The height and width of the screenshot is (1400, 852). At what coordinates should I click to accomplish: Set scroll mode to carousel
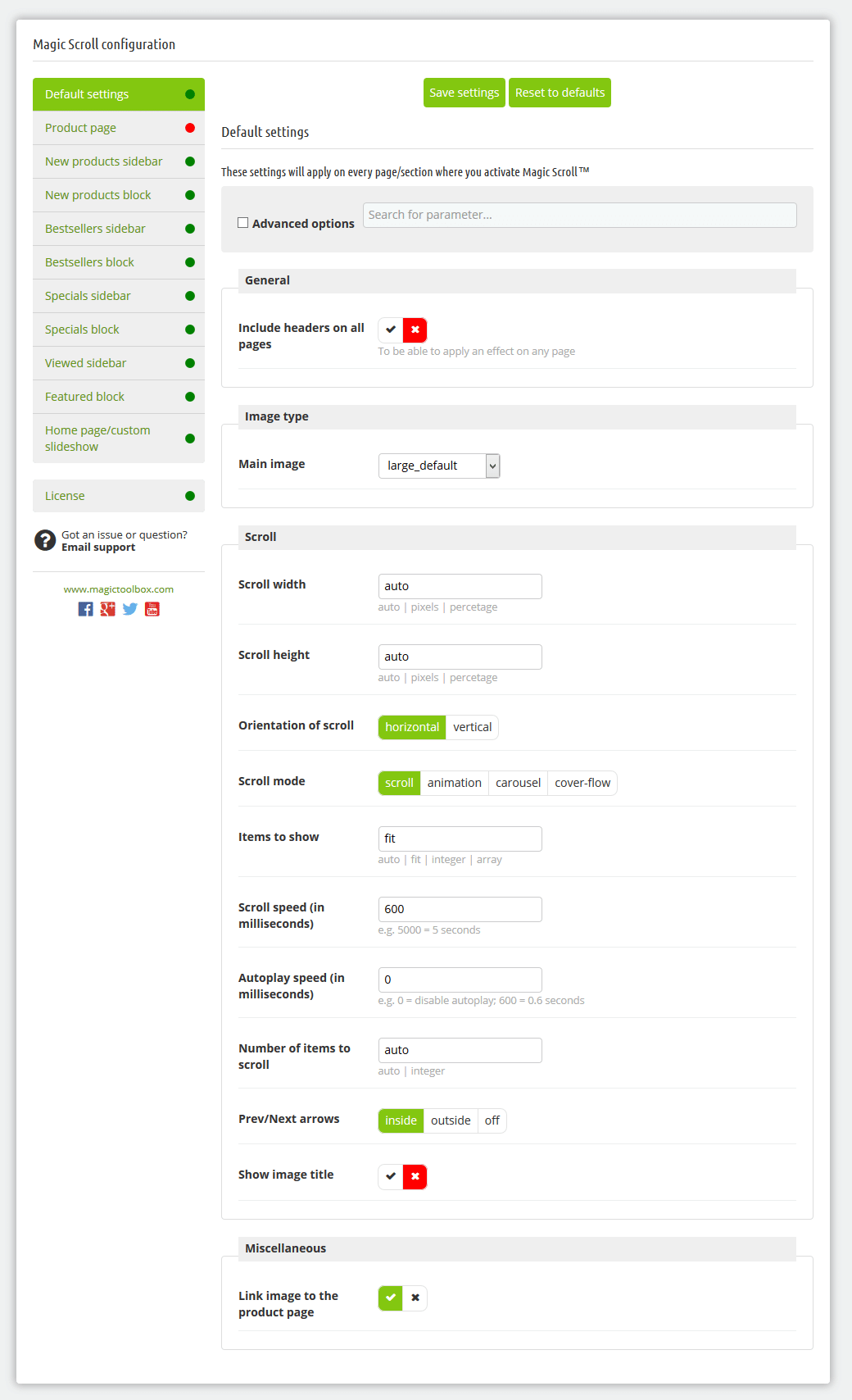(518, 783)
